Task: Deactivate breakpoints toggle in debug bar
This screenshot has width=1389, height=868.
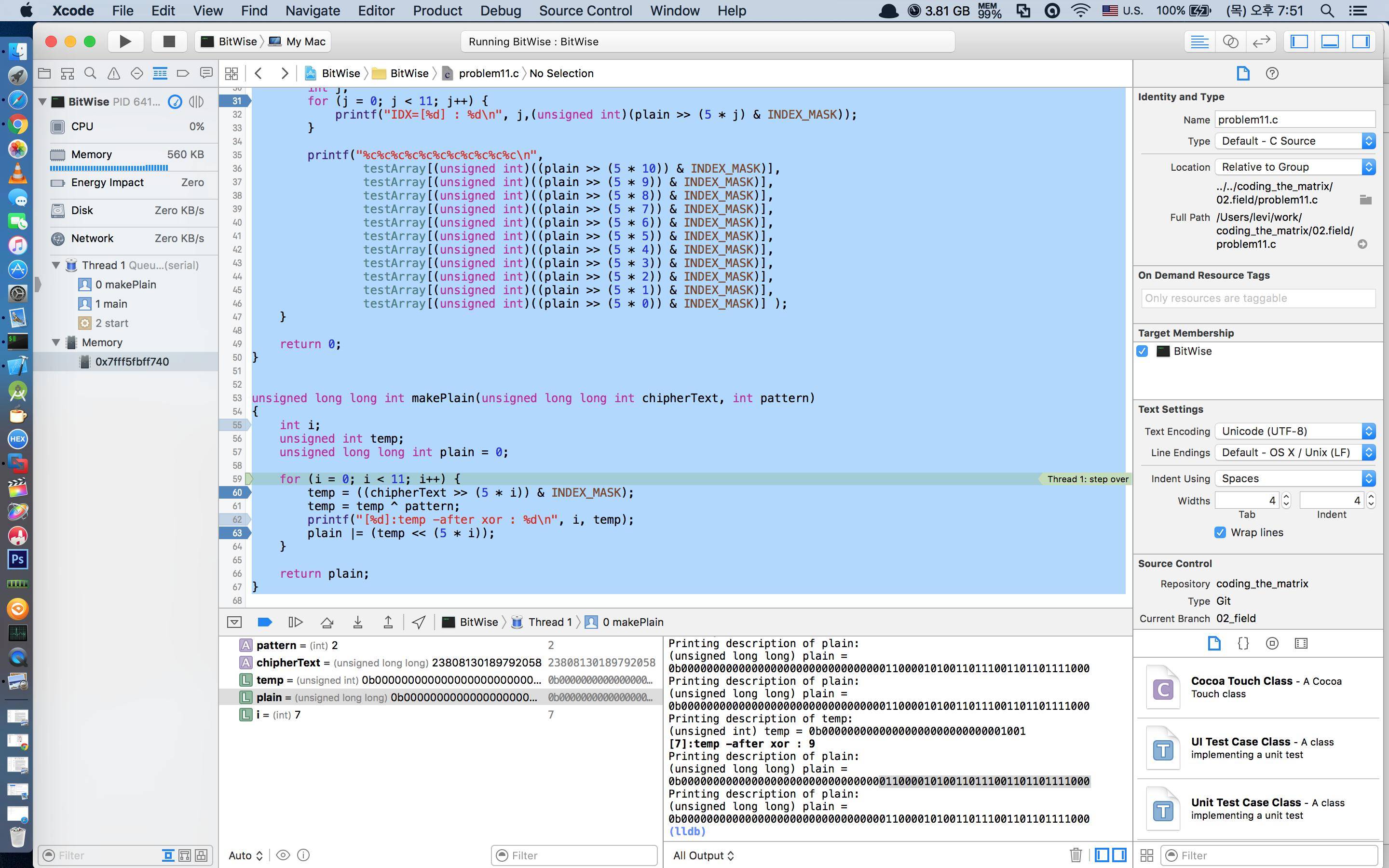Action: pos(265,622)
